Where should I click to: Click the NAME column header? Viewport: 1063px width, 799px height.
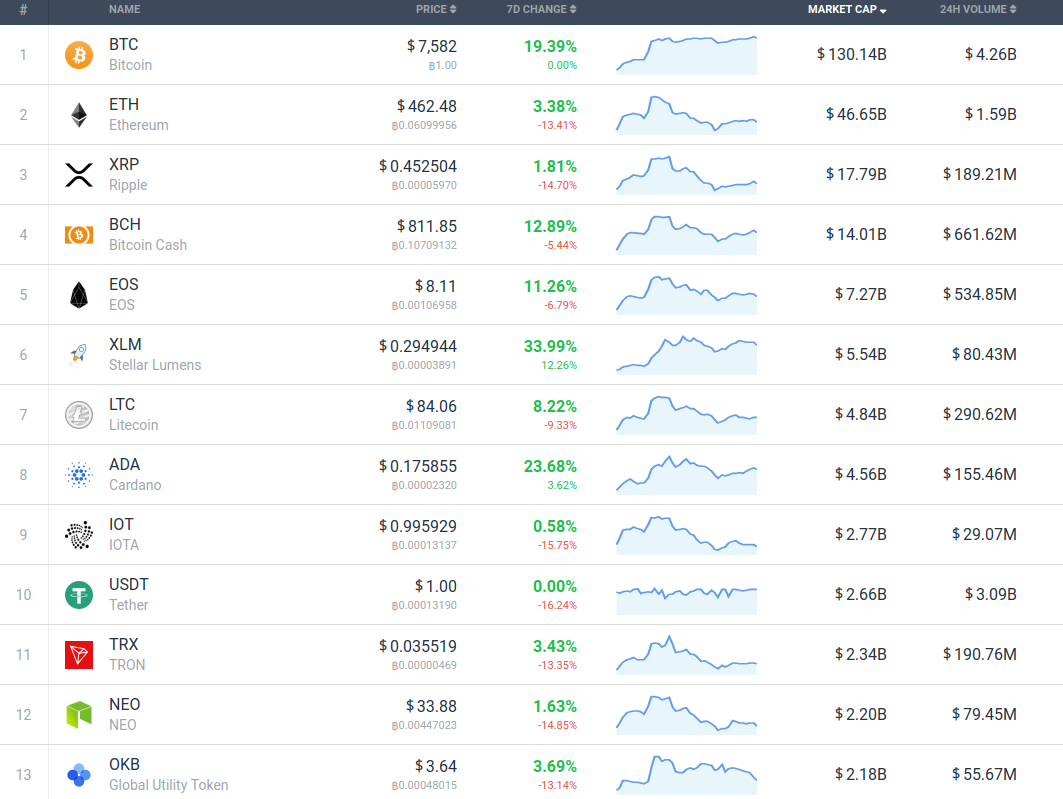[x=125, y=9]
